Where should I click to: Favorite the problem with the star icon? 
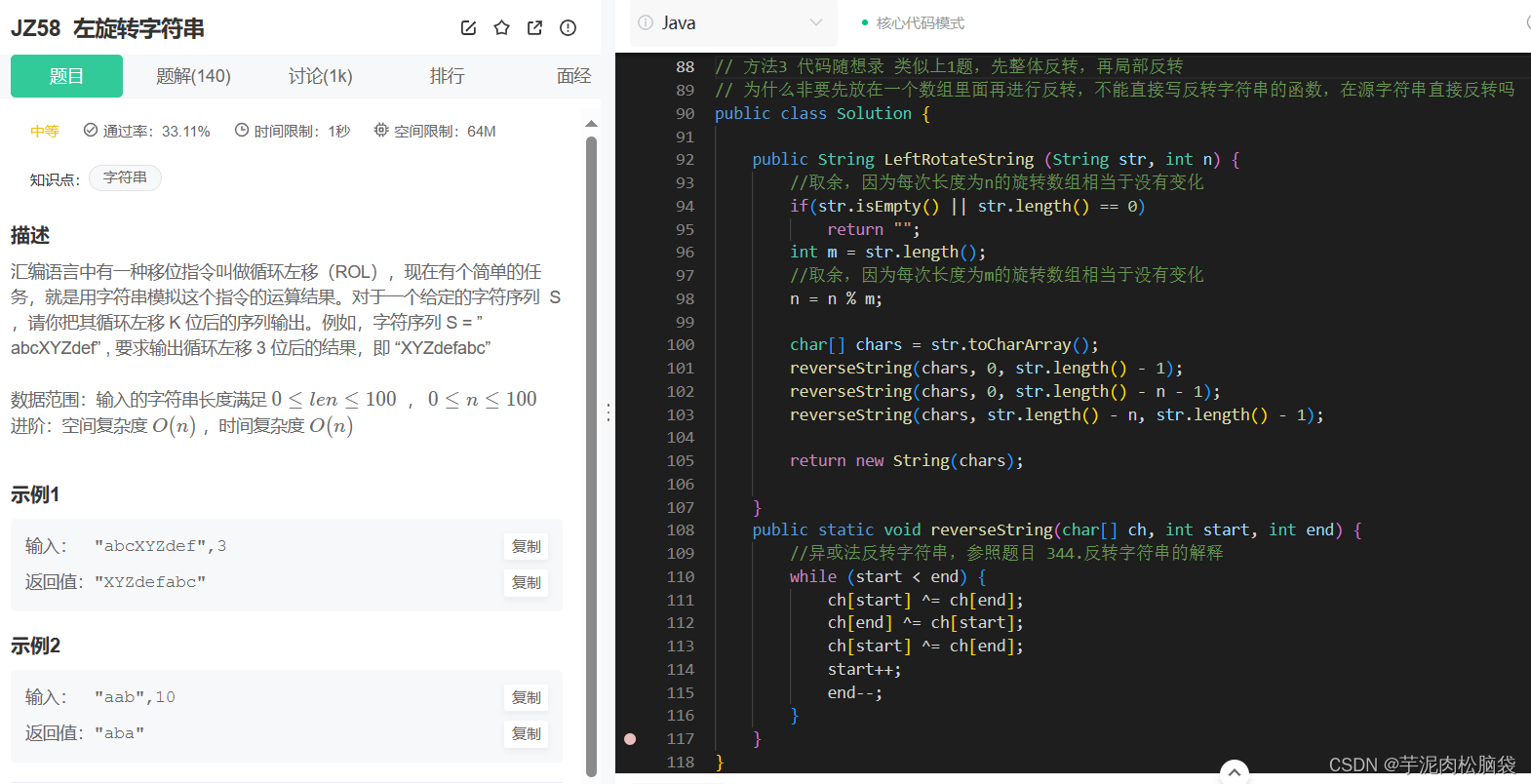pyautogui.click(x=501, y=28)
